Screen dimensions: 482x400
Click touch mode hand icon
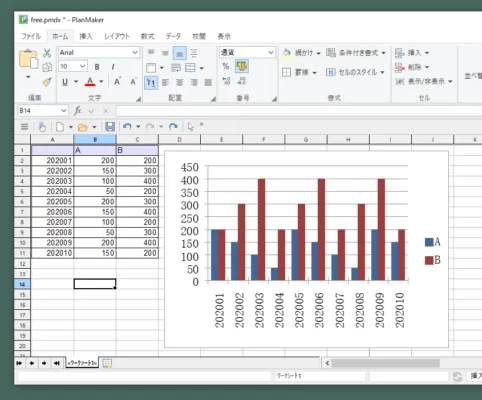pyautogui.click(x=42, y=127)
